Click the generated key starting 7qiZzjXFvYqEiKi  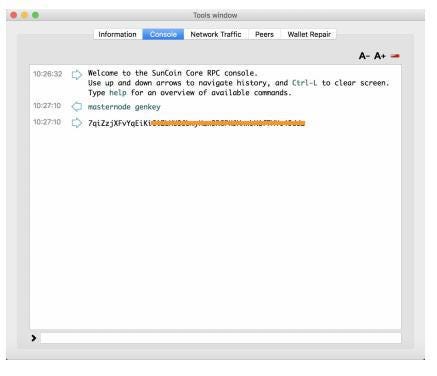(196, 123)
